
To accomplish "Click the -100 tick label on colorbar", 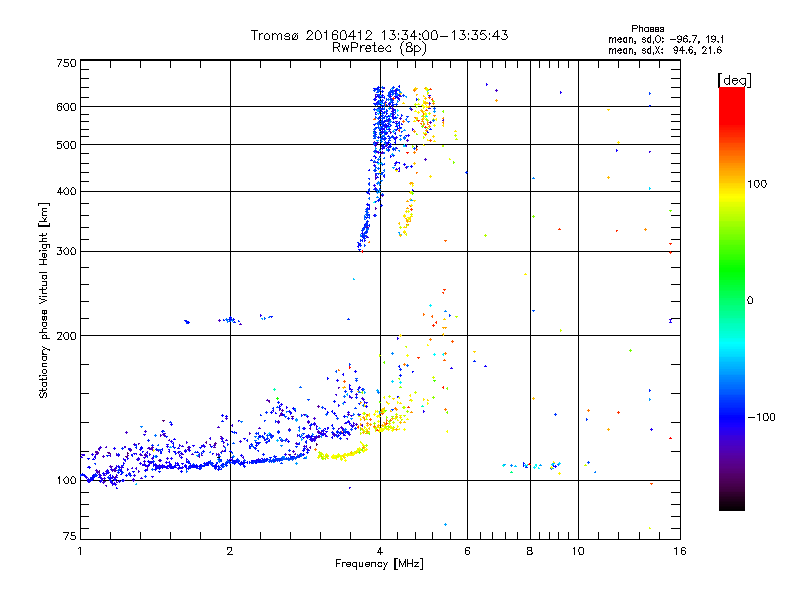I will [x=760, y=417].
